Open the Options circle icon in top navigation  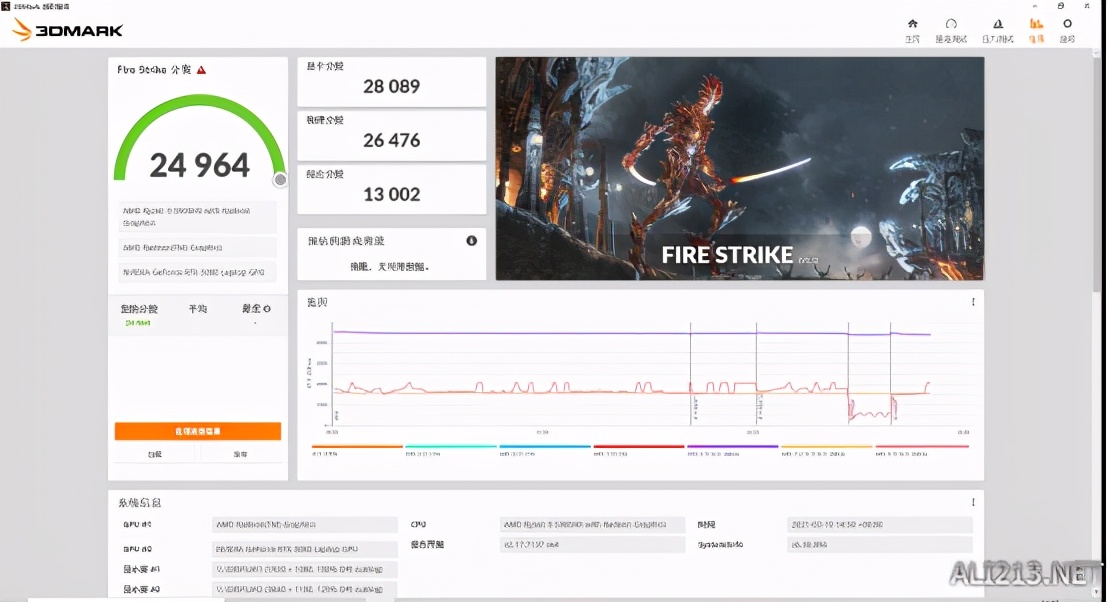click(x=1067, y=23)
